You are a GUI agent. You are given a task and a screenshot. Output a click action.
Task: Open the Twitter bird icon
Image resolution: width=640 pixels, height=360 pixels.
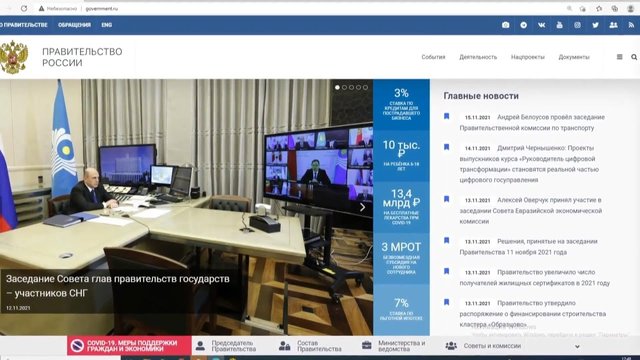[x=596, y=25]
